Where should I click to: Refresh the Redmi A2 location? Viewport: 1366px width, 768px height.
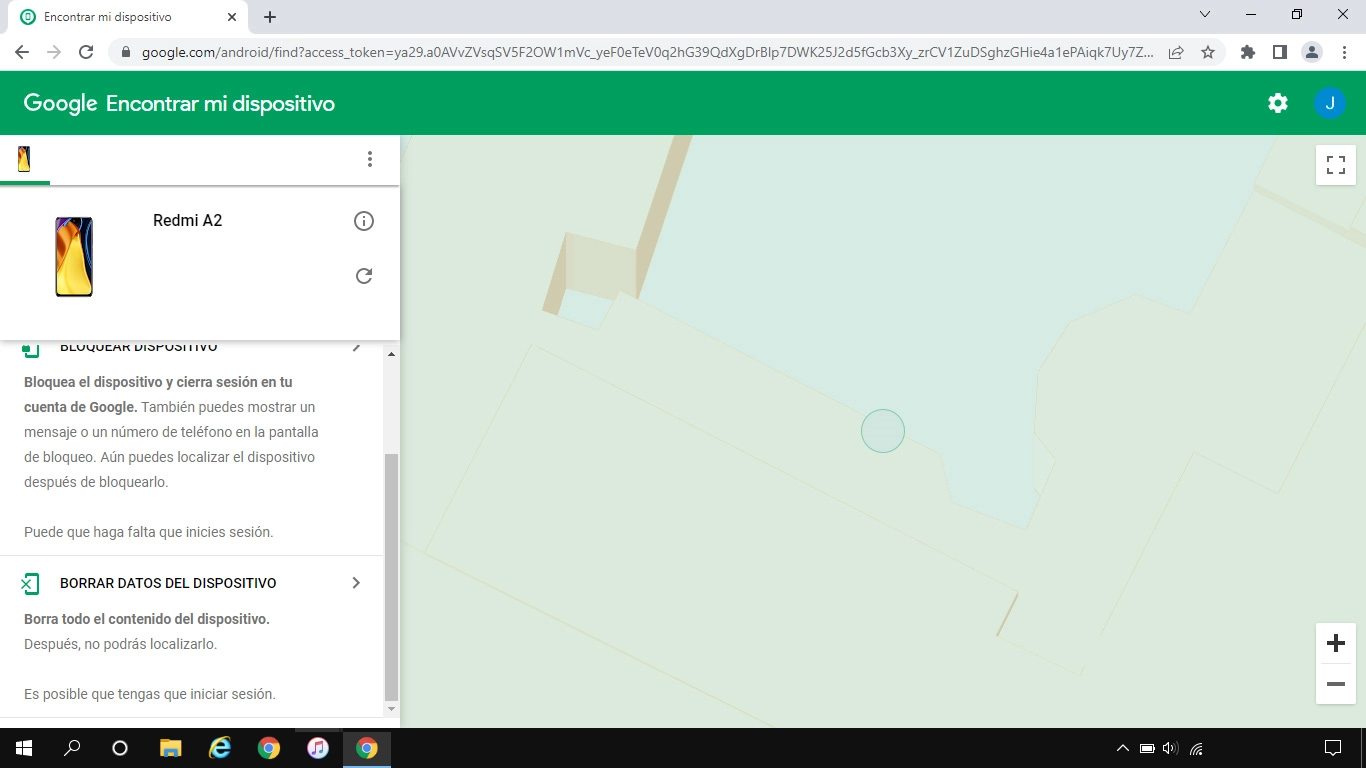[x=364, y=276]
